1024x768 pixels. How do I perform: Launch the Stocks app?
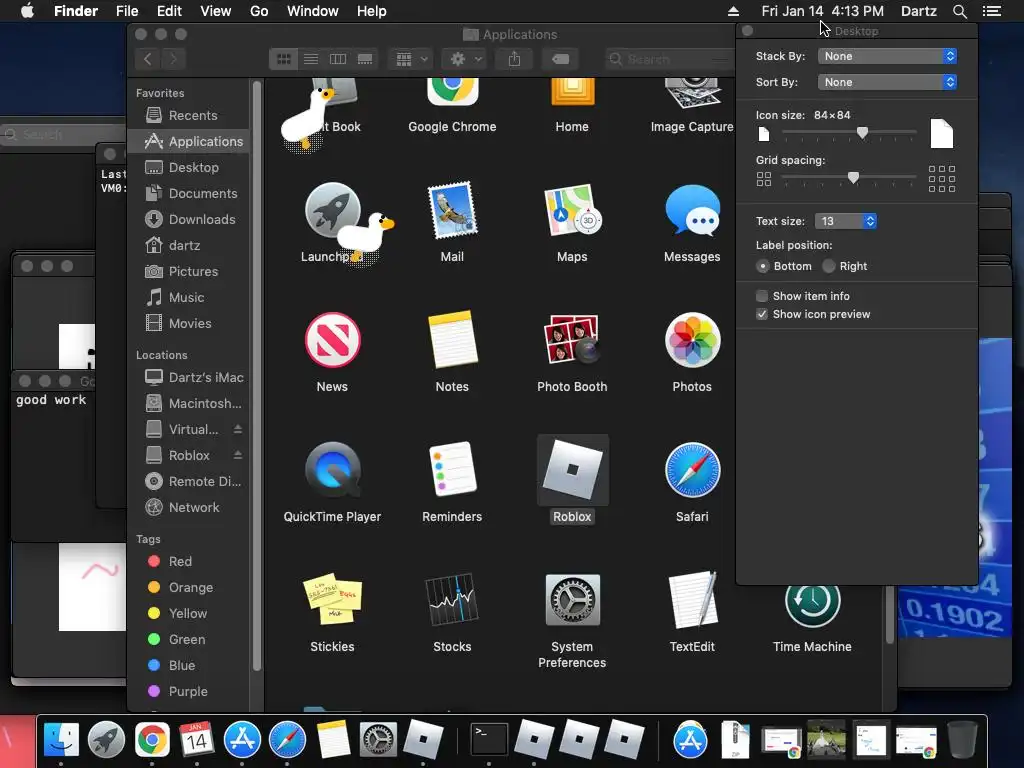[452, 600]
